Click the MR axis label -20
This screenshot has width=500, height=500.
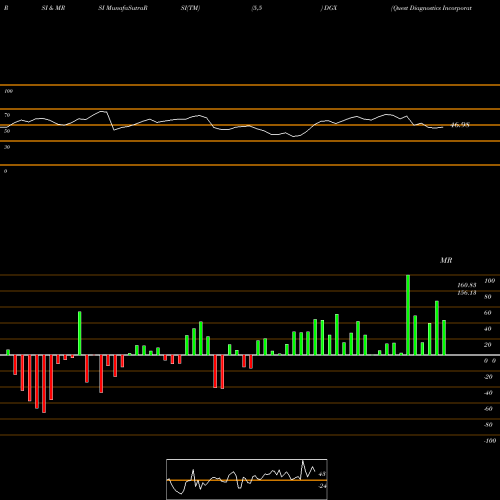tap(488, 377)
